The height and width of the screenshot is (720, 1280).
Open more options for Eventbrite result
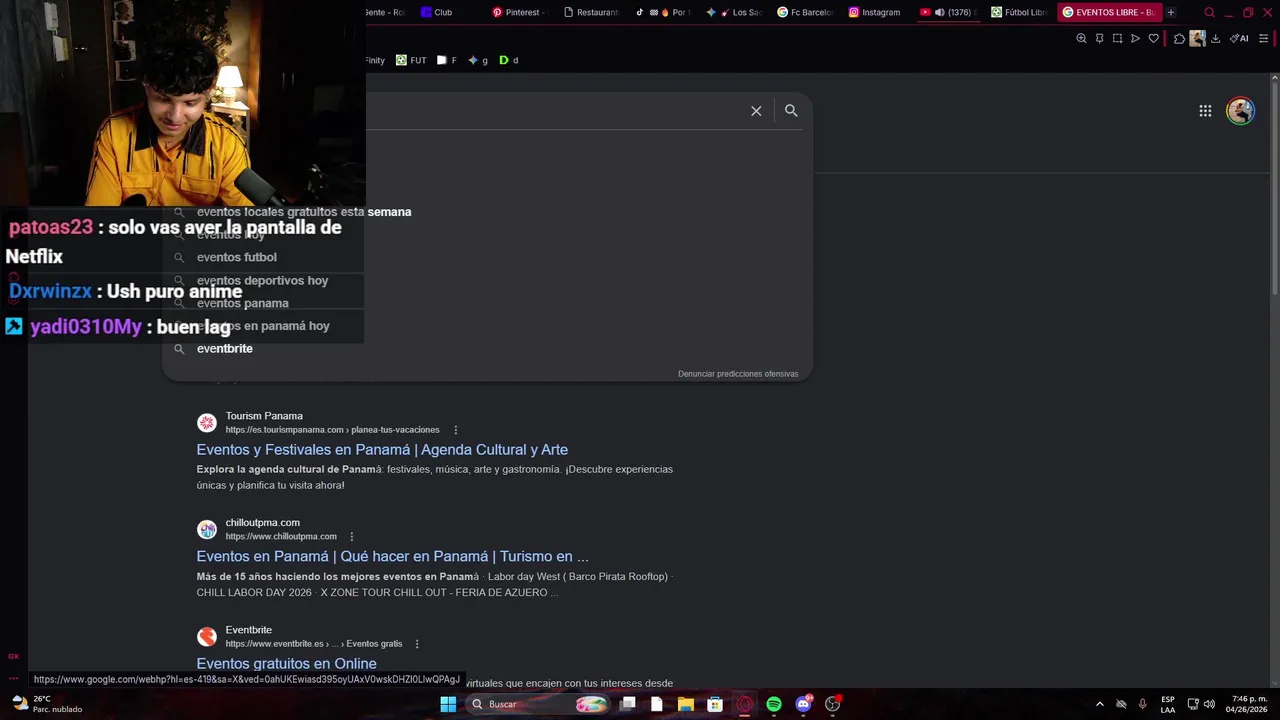[x=417, y=644]
